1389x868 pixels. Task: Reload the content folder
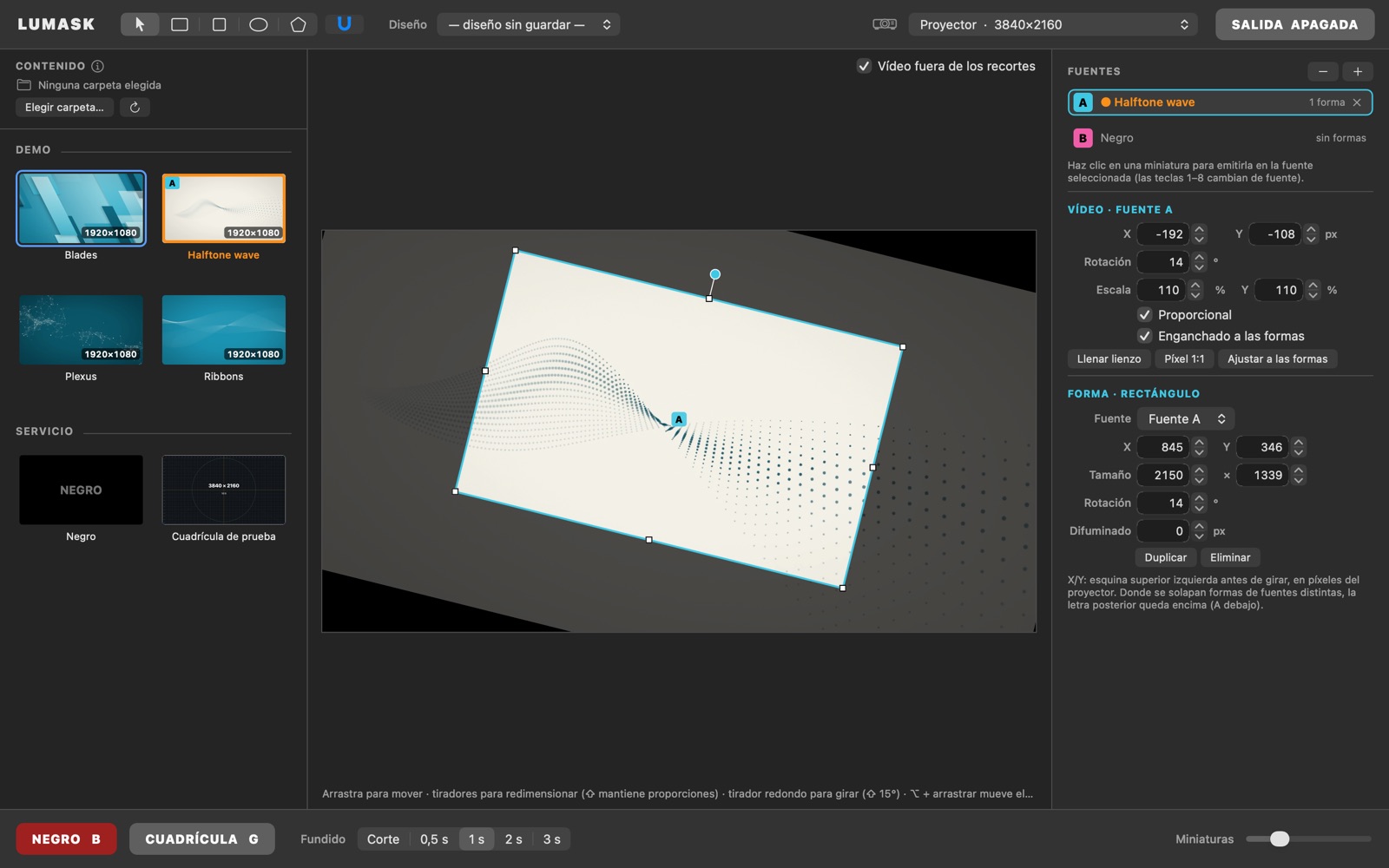[x=135, y=107]
